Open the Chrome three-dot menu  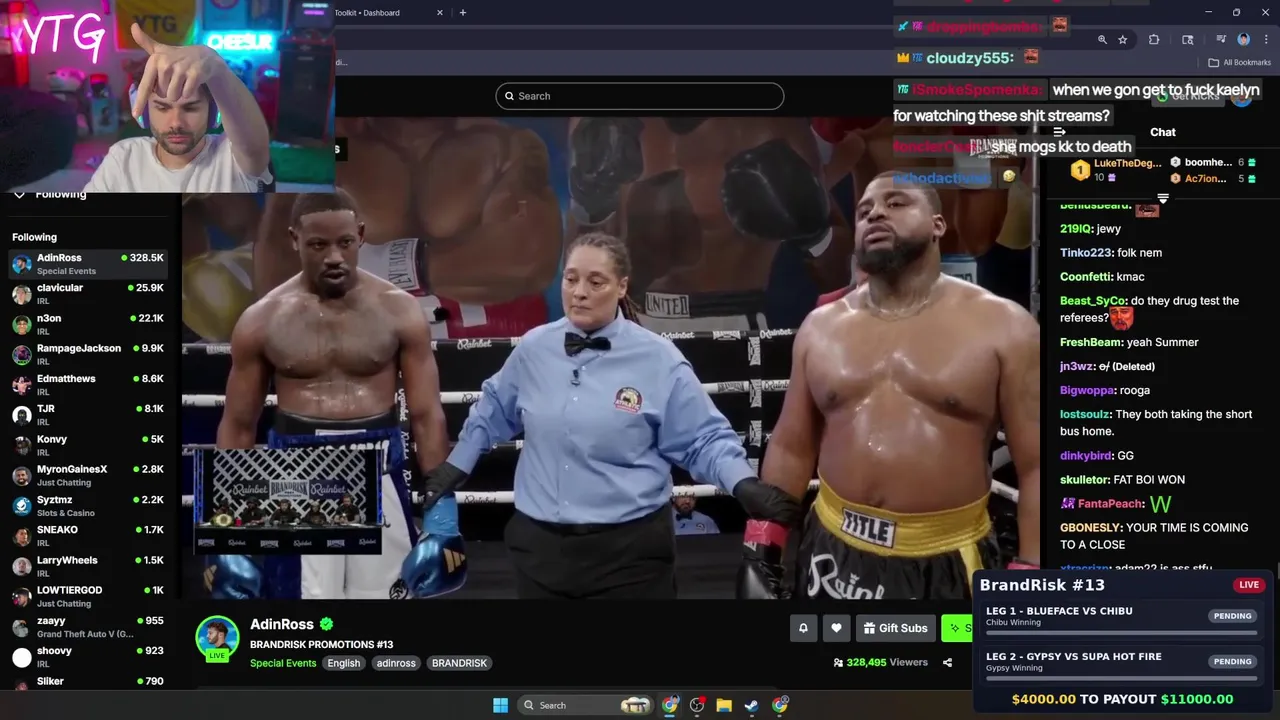pos(1265,40)
